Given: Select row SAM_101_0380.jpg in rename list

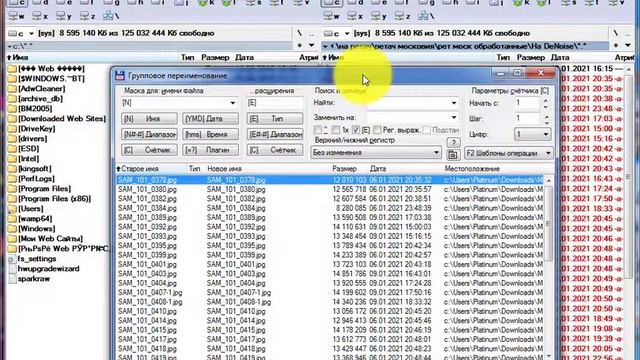Looking at the screenshot, I should pos(330,189).
